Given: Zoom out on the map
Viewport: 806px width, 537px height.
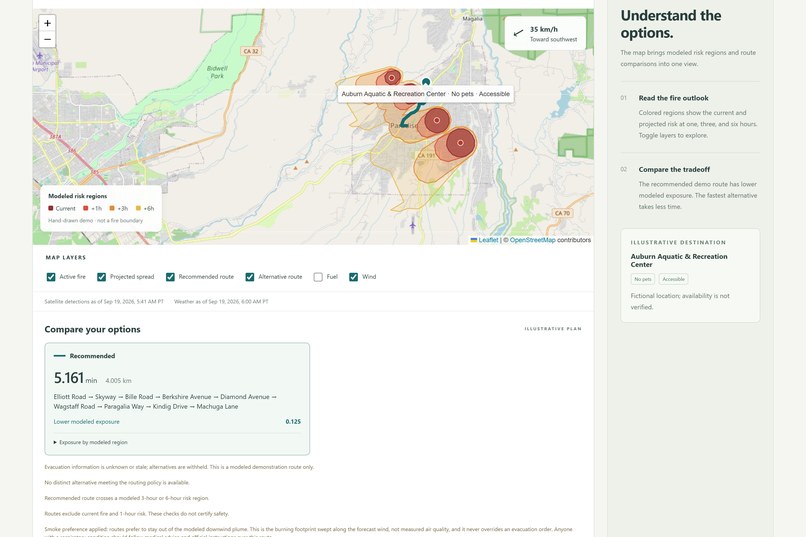Looking at the screenshot, I should click(47, 39).
